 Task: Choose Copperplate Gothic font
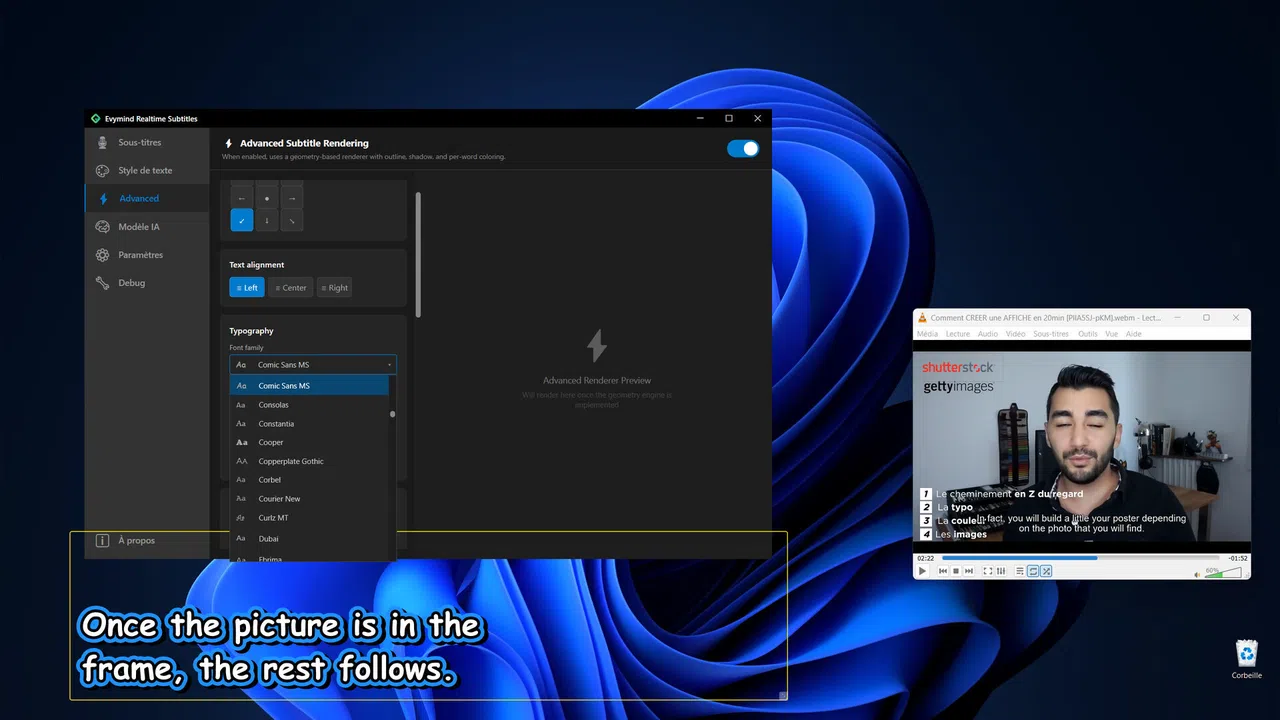[309, 461]
